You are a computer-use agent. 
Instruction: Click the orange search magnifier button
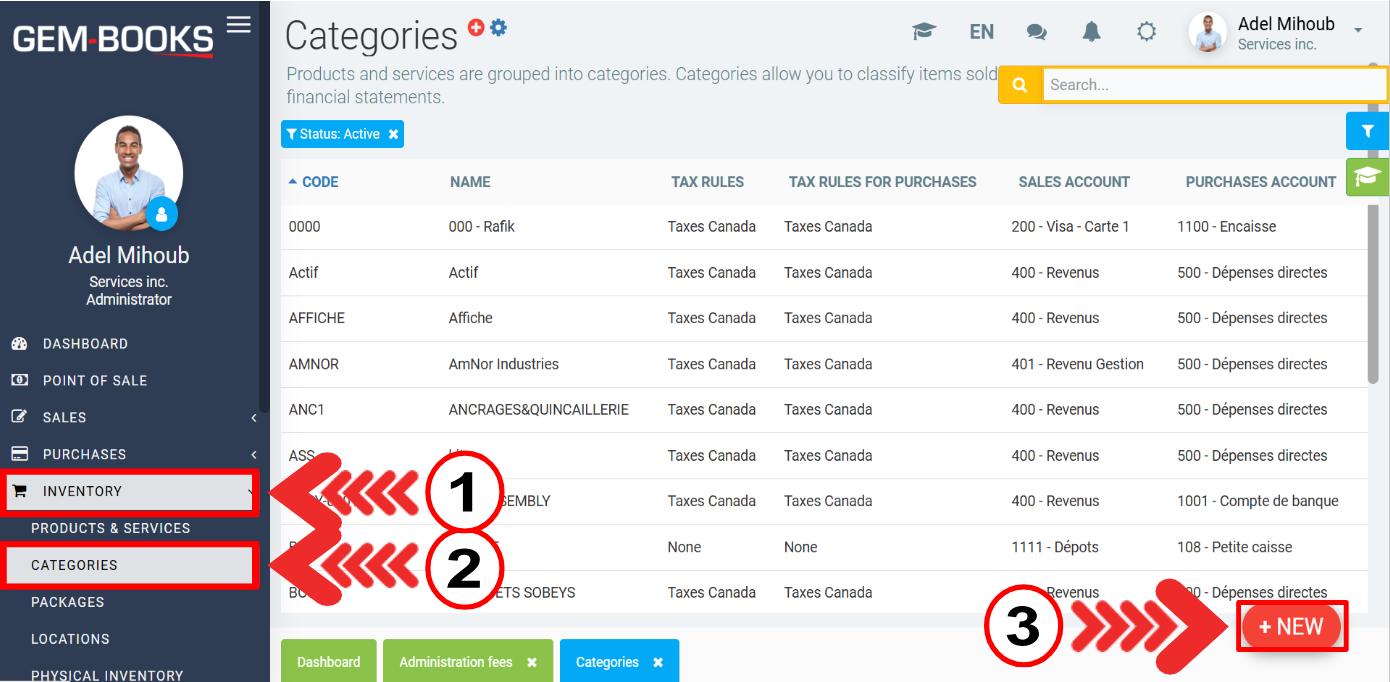[x=1020, y=85]
